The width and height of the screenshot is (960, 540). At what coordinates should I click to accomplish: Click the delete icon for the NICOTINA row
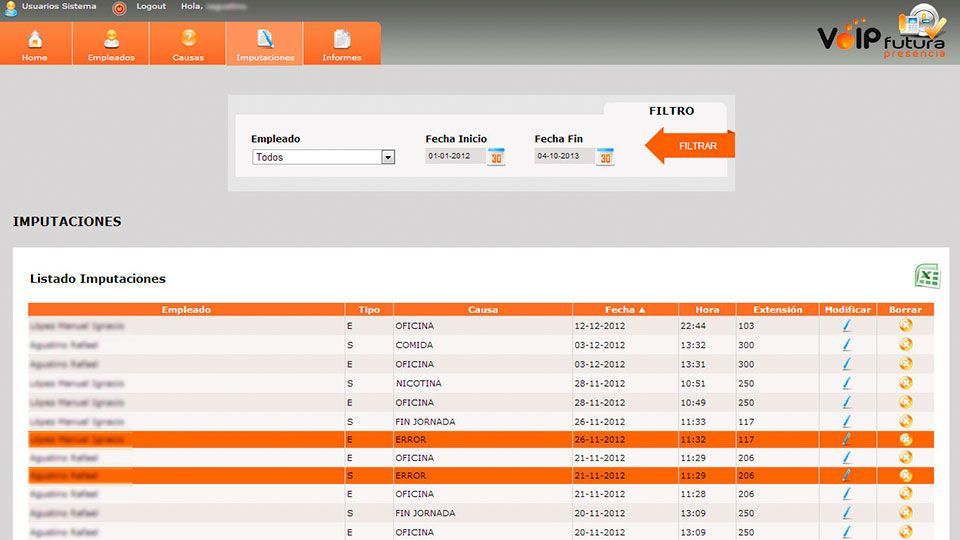[905, 383]
